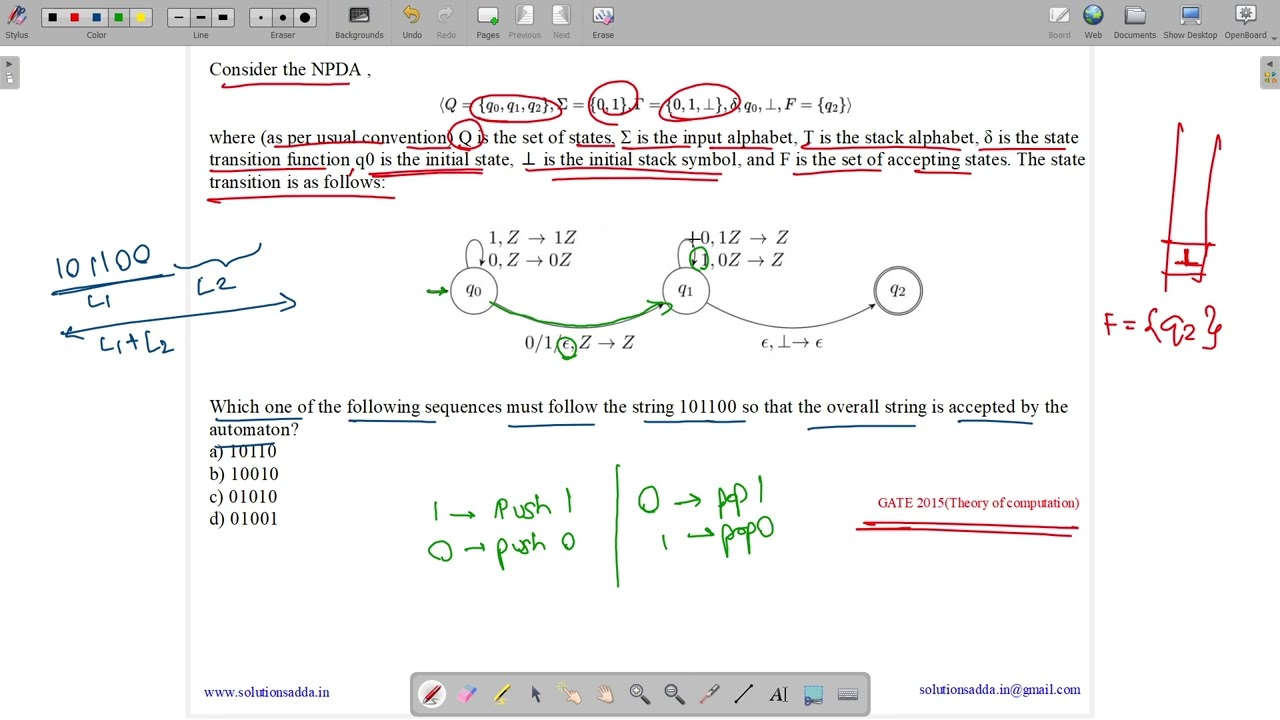The height and width of the screenshot is (720, 1280).
Task: Switch to Board mode
Action: 1059,22
